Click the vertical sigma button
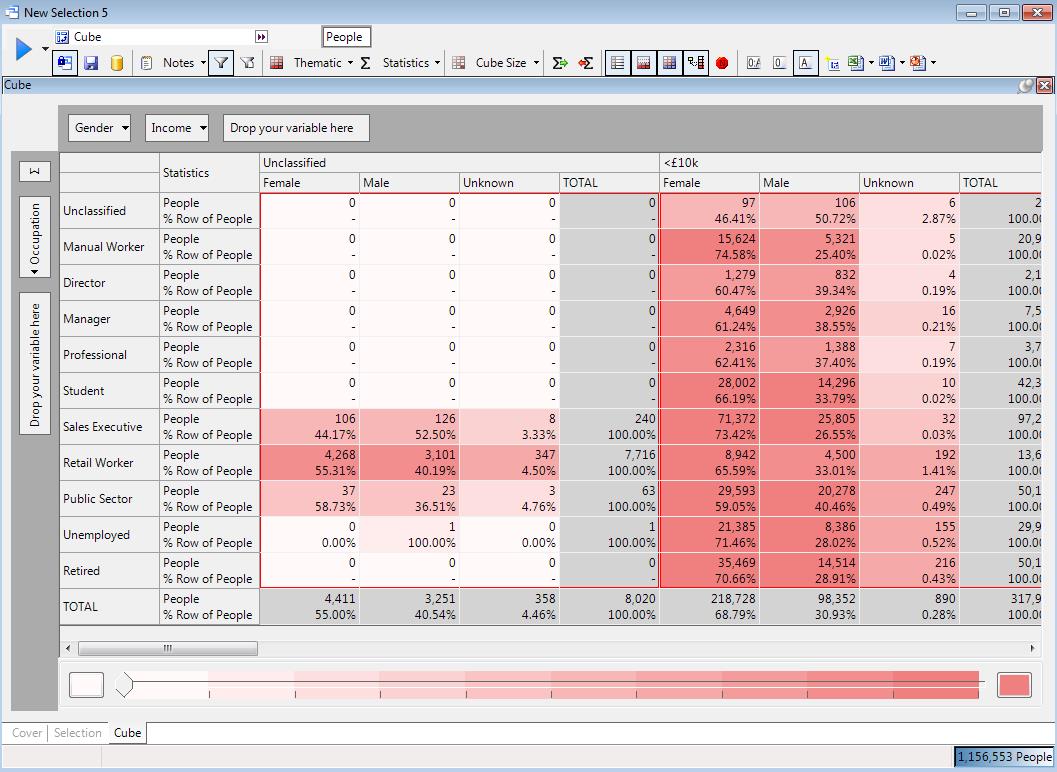The width and height of the screenshot is (1057, 772). (x=35, y=171)
